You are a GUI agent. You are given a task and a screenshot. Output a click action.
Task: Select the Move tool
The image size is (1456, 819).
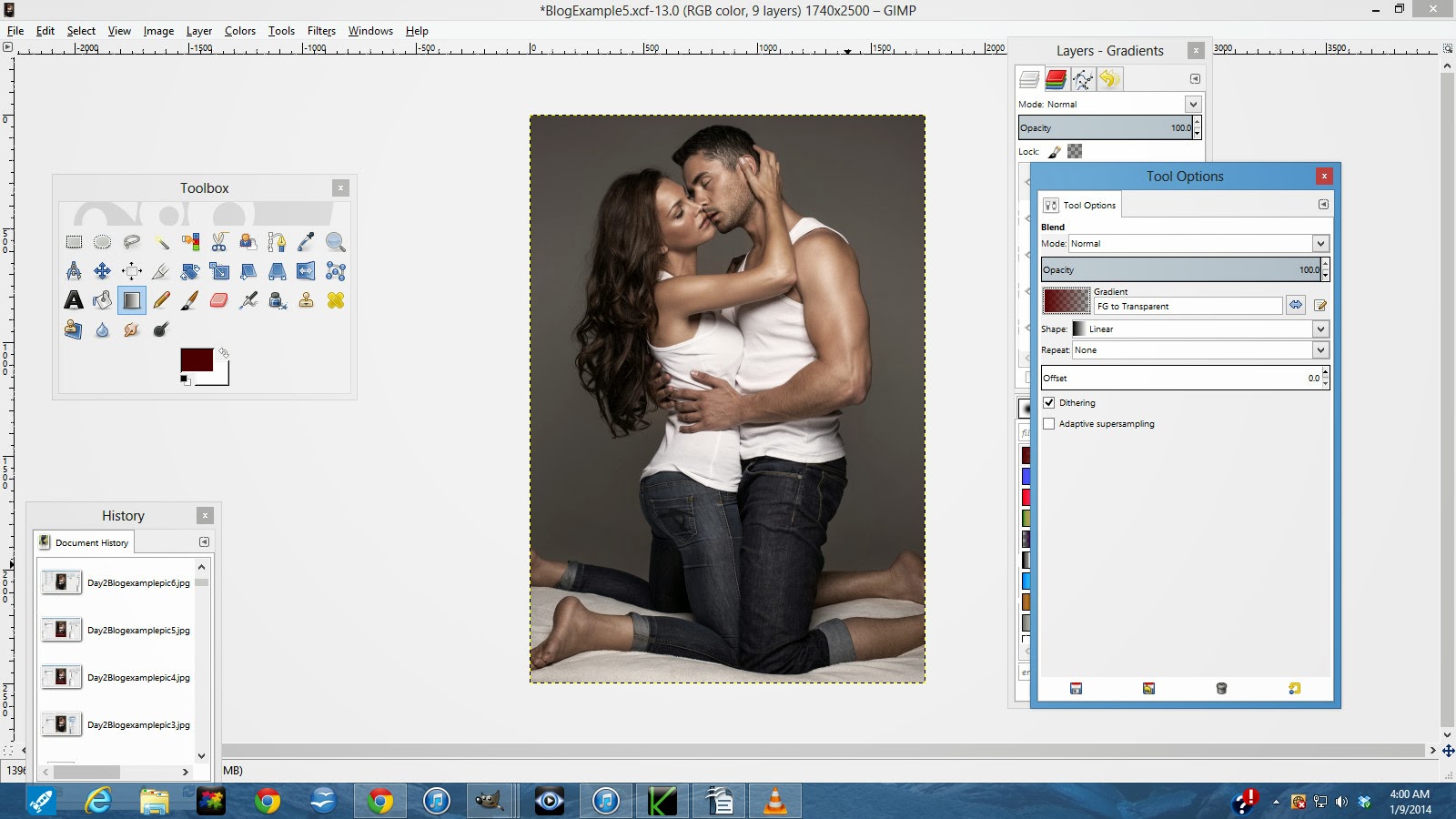pyautogui.click(x=102, y=271)
